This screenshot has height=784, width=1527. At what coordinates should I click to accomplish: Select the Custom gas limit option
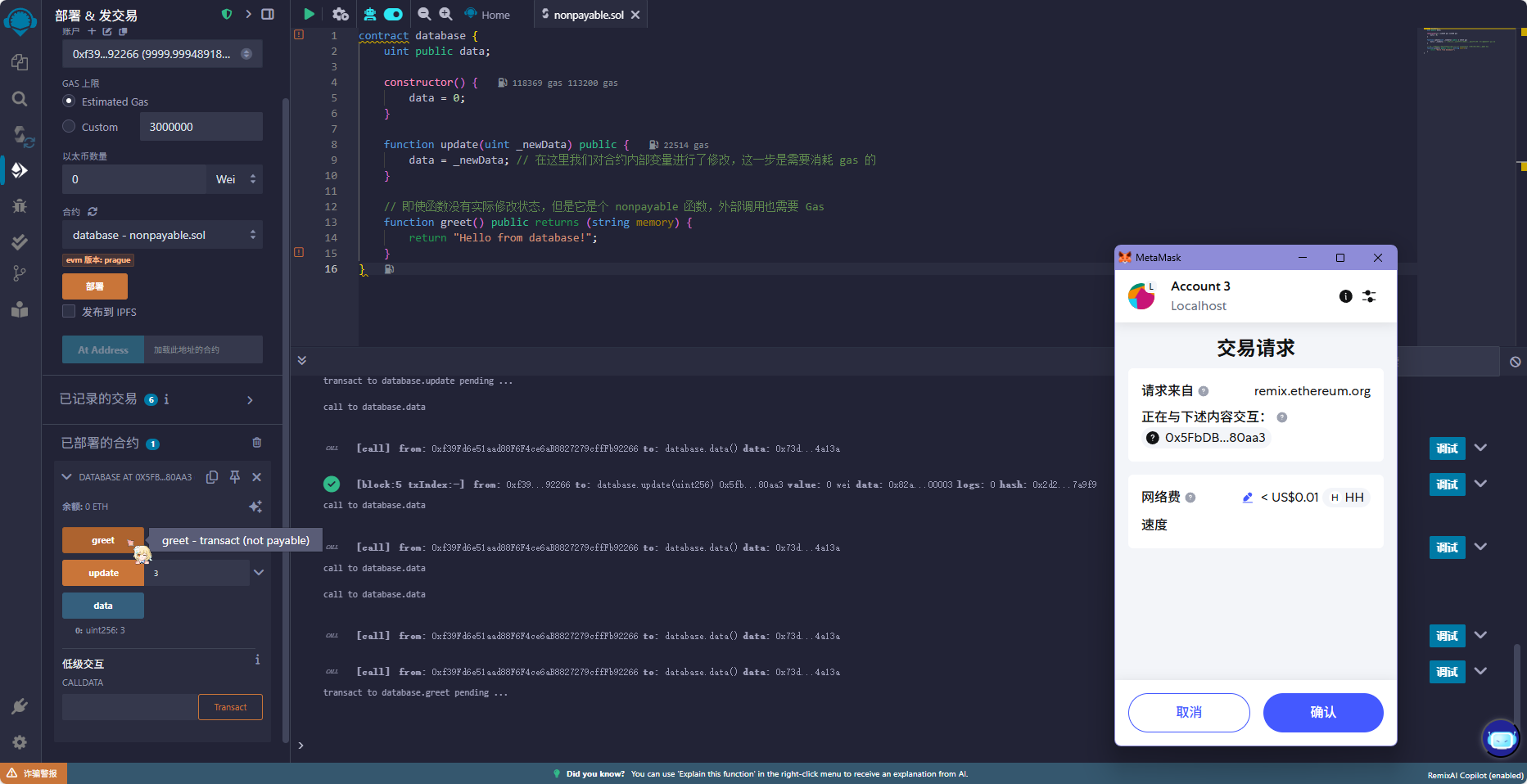tap(70, 127)
